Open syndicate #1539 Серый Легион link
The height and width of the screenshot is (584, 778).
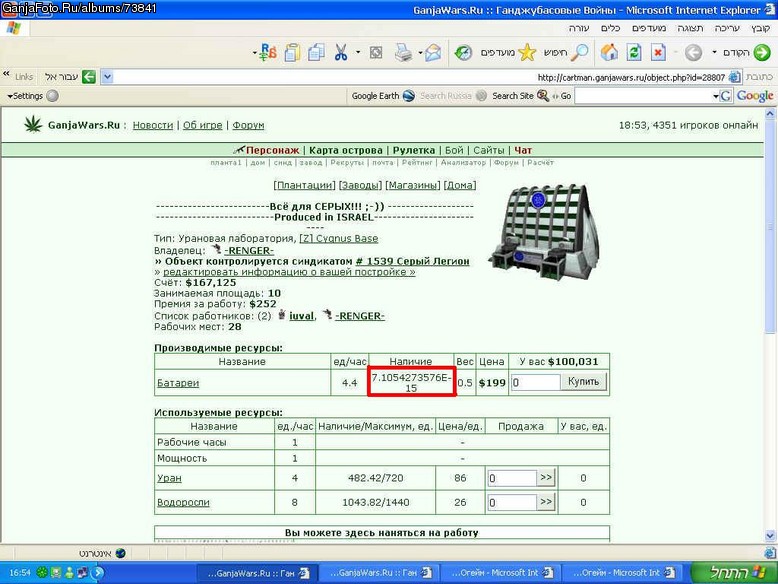[x=412, y=261]
